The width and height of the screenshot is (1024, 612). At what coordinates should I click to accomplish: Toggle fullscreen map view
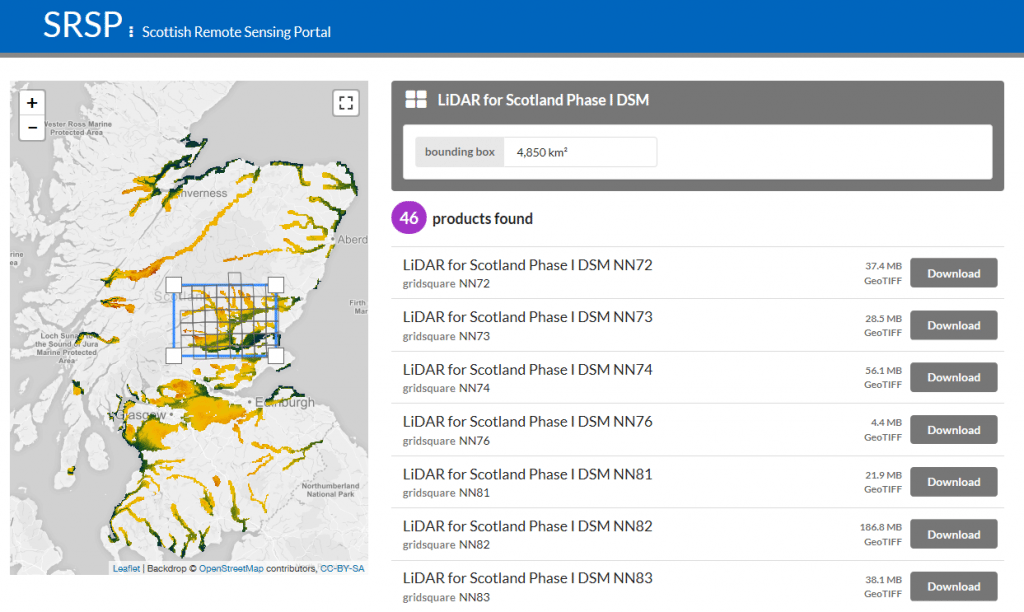coord(346,103)
